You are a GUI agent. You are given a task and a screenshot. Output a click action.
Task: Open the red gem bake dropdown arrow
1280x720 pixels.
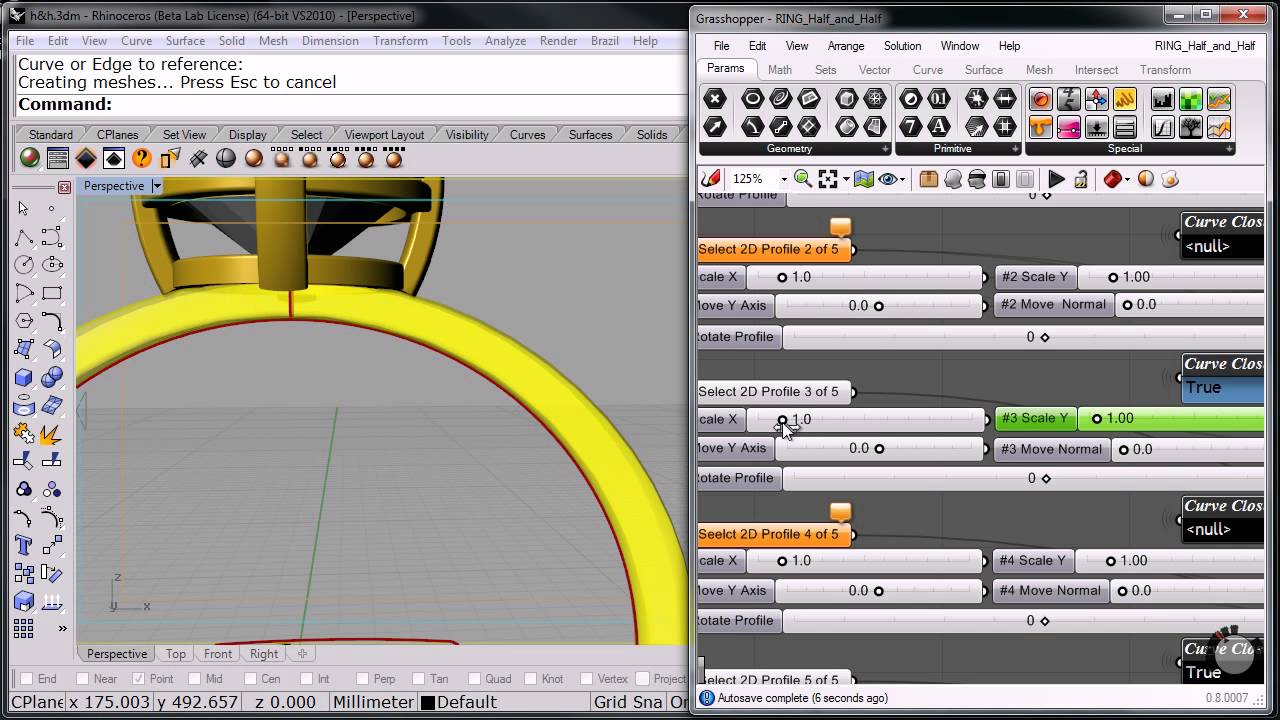tap(1129, 179)
